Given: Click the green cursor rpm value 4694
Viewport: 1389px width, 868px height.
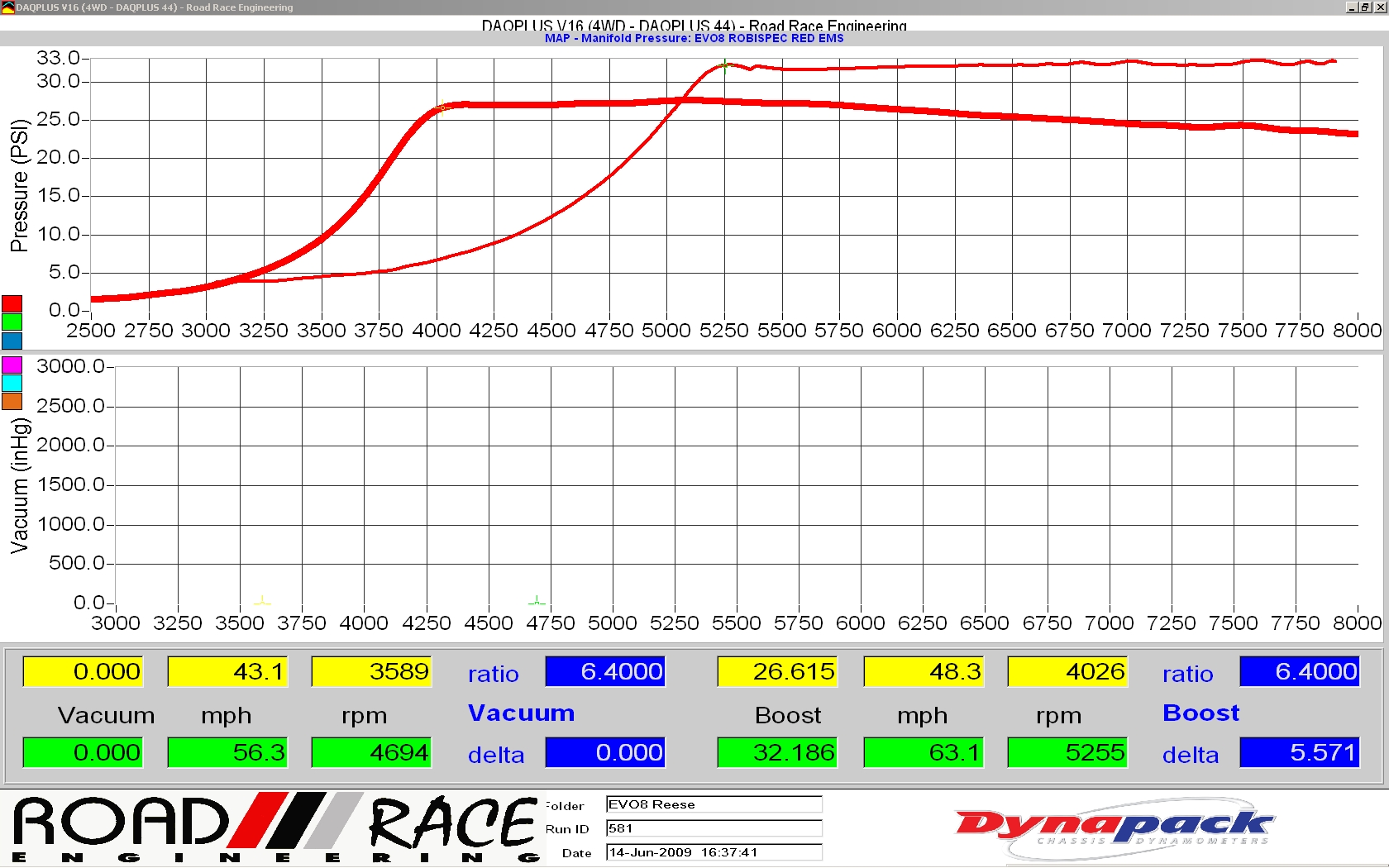Looking at the screenshot, I should (371, 752).
